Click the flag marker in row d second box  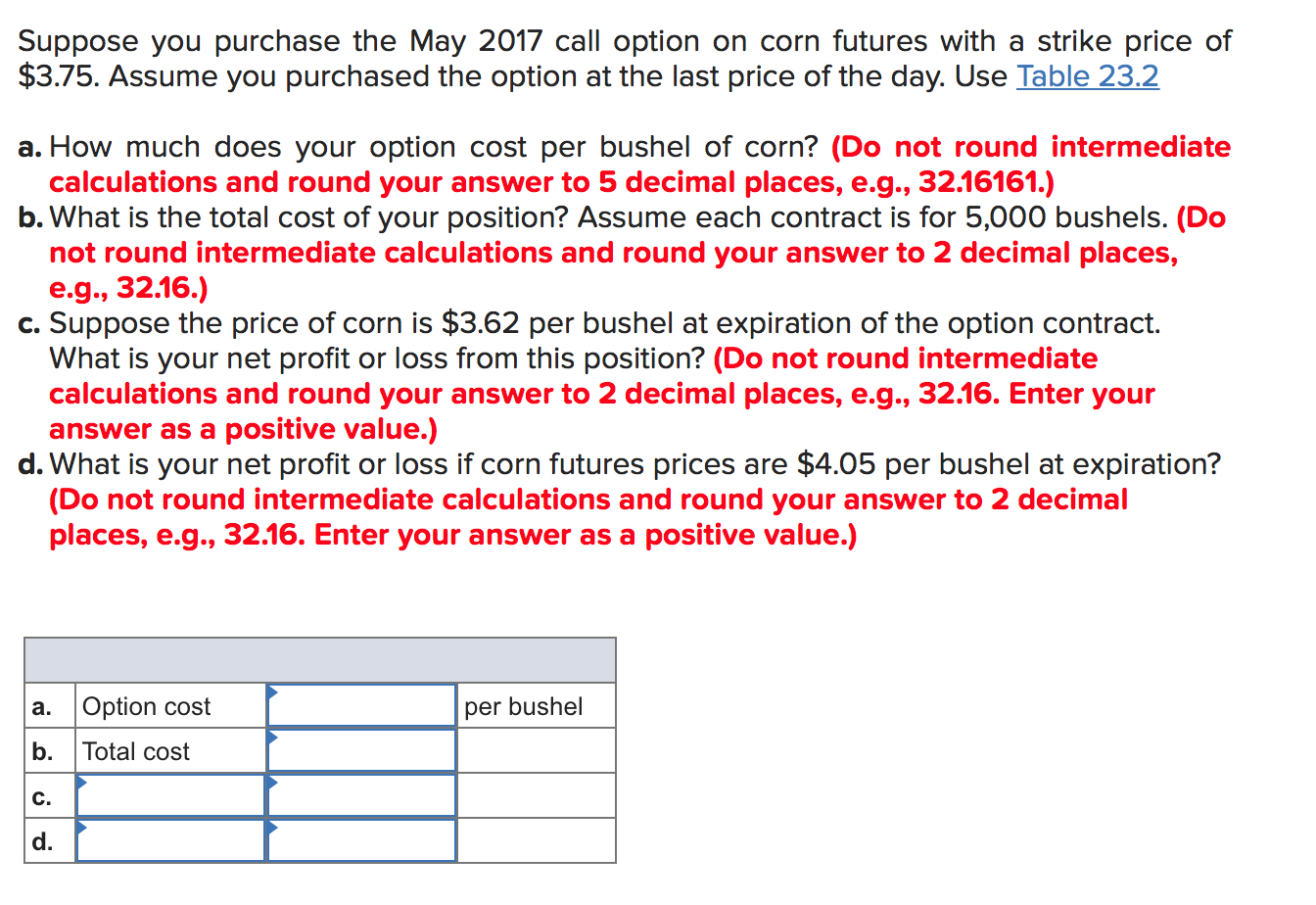(271, 826)
